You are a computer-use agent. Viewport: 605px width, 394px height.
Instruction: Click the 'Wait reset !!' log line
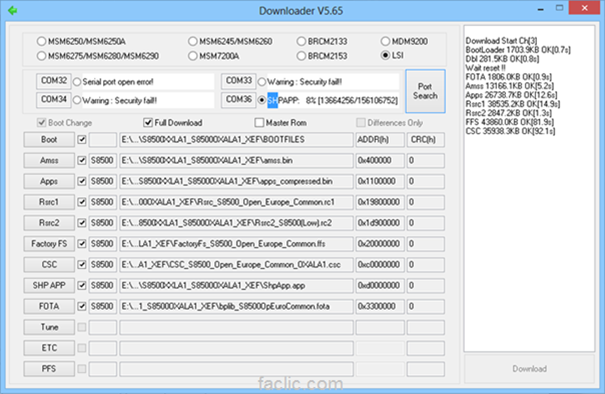(x=485, y=68)
